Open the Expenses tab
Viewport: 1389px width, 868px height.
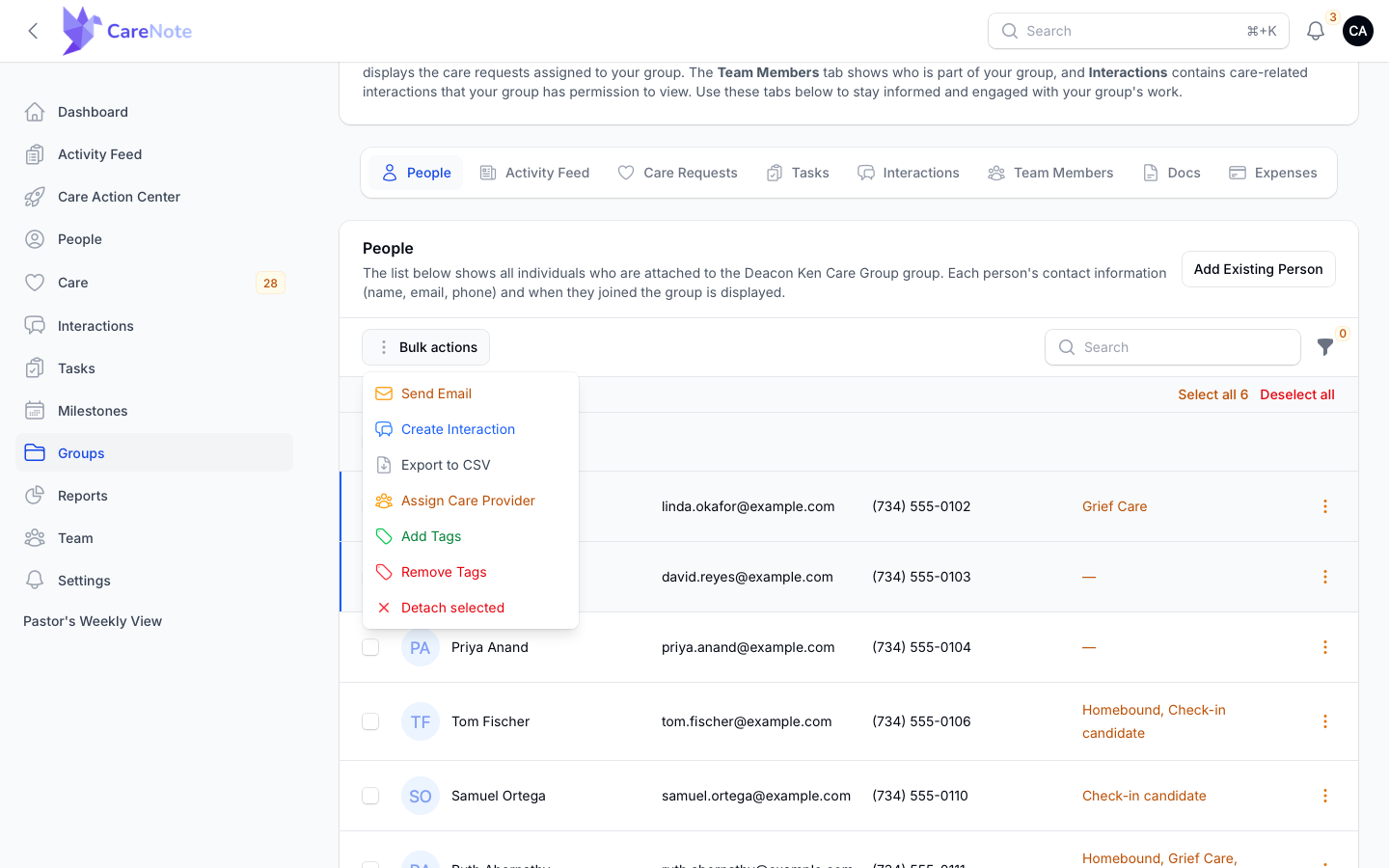click(x=1273, y=173)
